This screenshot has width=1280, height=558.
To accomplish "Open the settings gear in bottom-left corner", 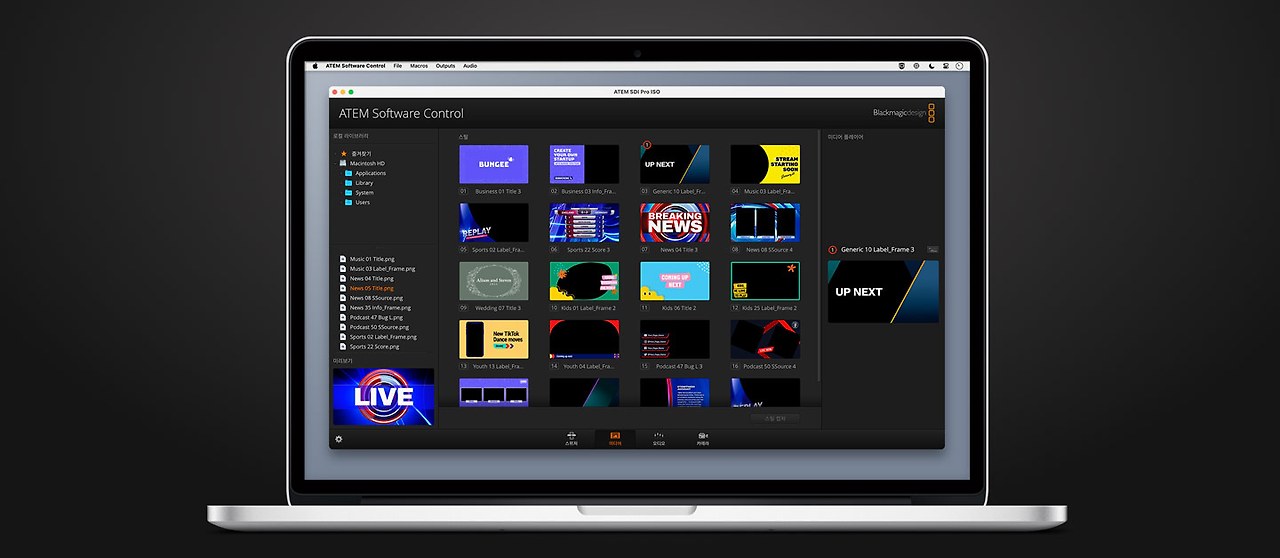I will click(338, 439).
